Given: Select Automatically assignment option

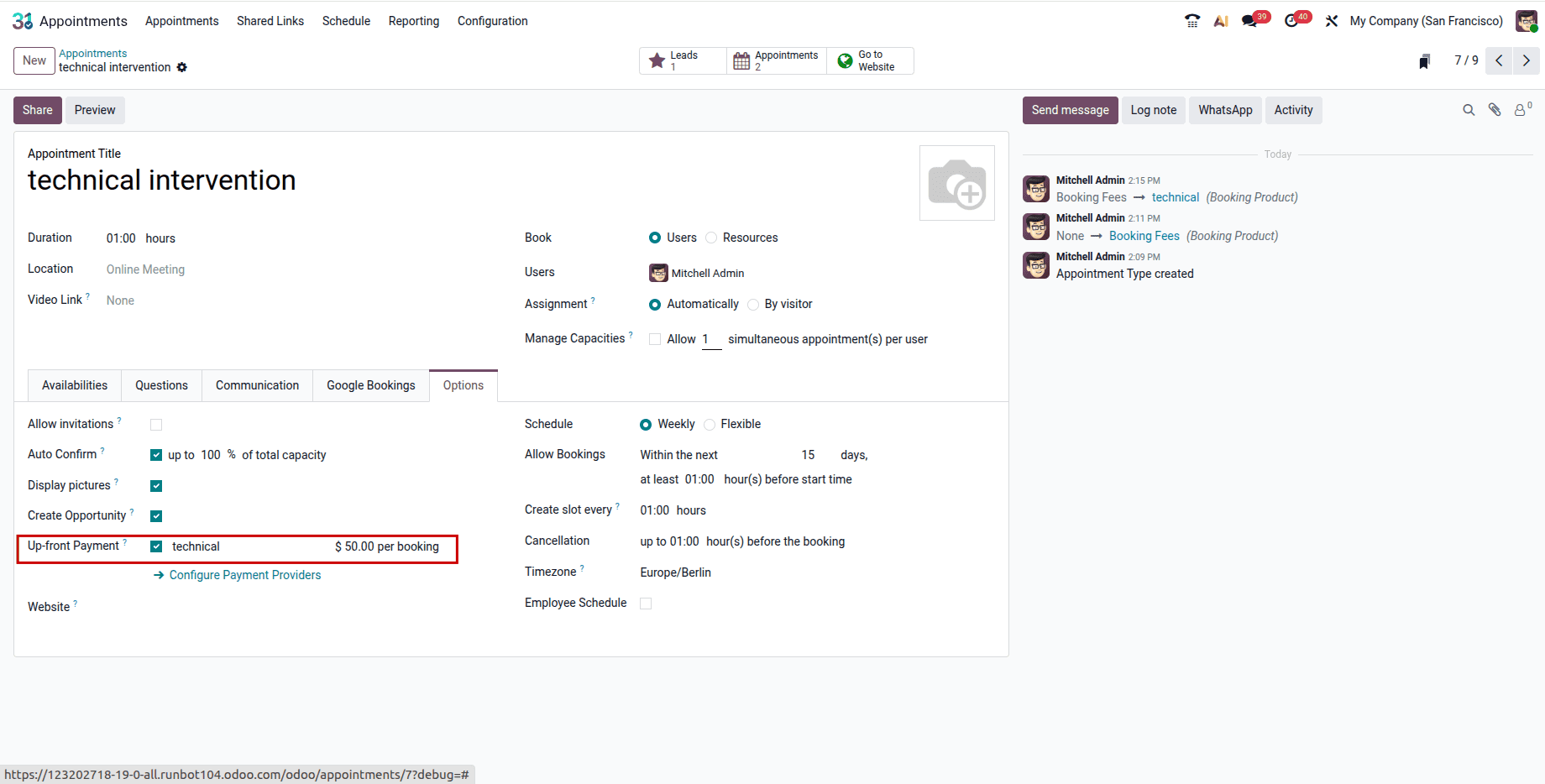Looking at the screenshot, I should click(x=655, y=305).
